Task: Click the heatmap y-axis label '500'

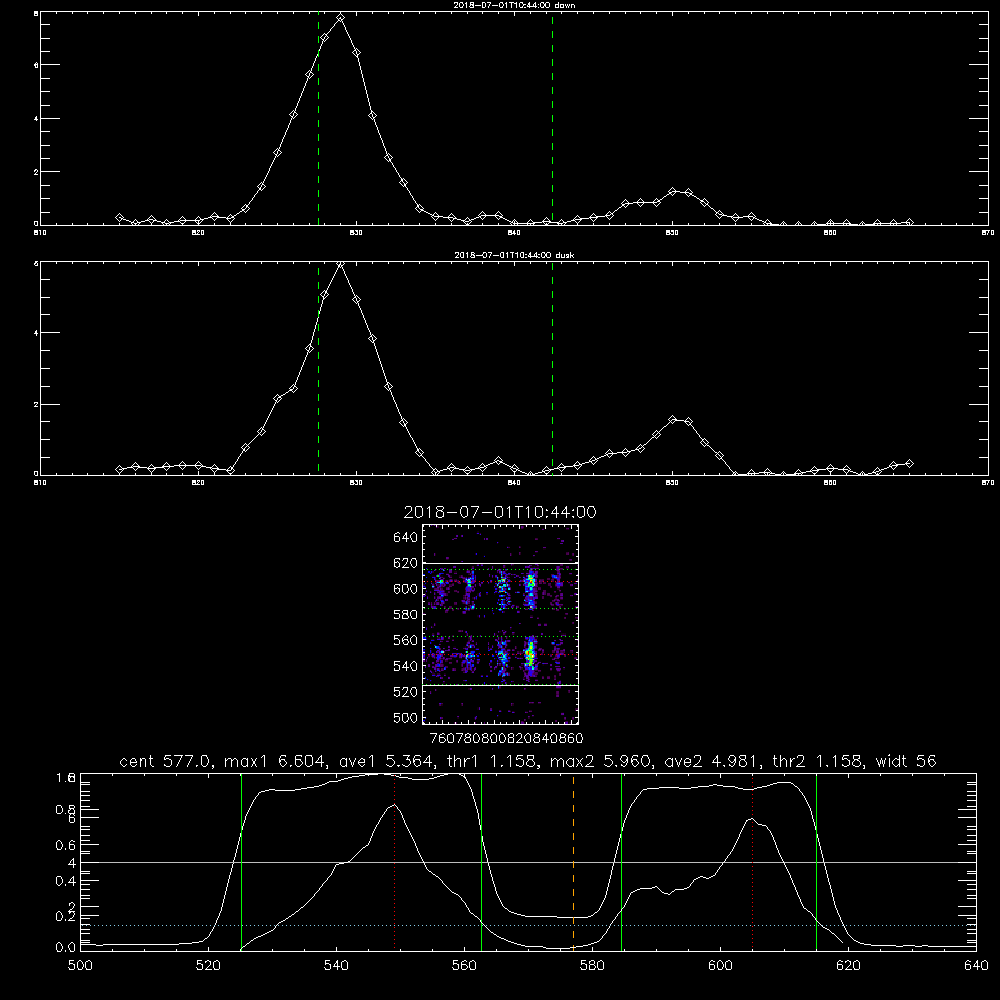Action: pyautogui.click(x=406, y=717)
